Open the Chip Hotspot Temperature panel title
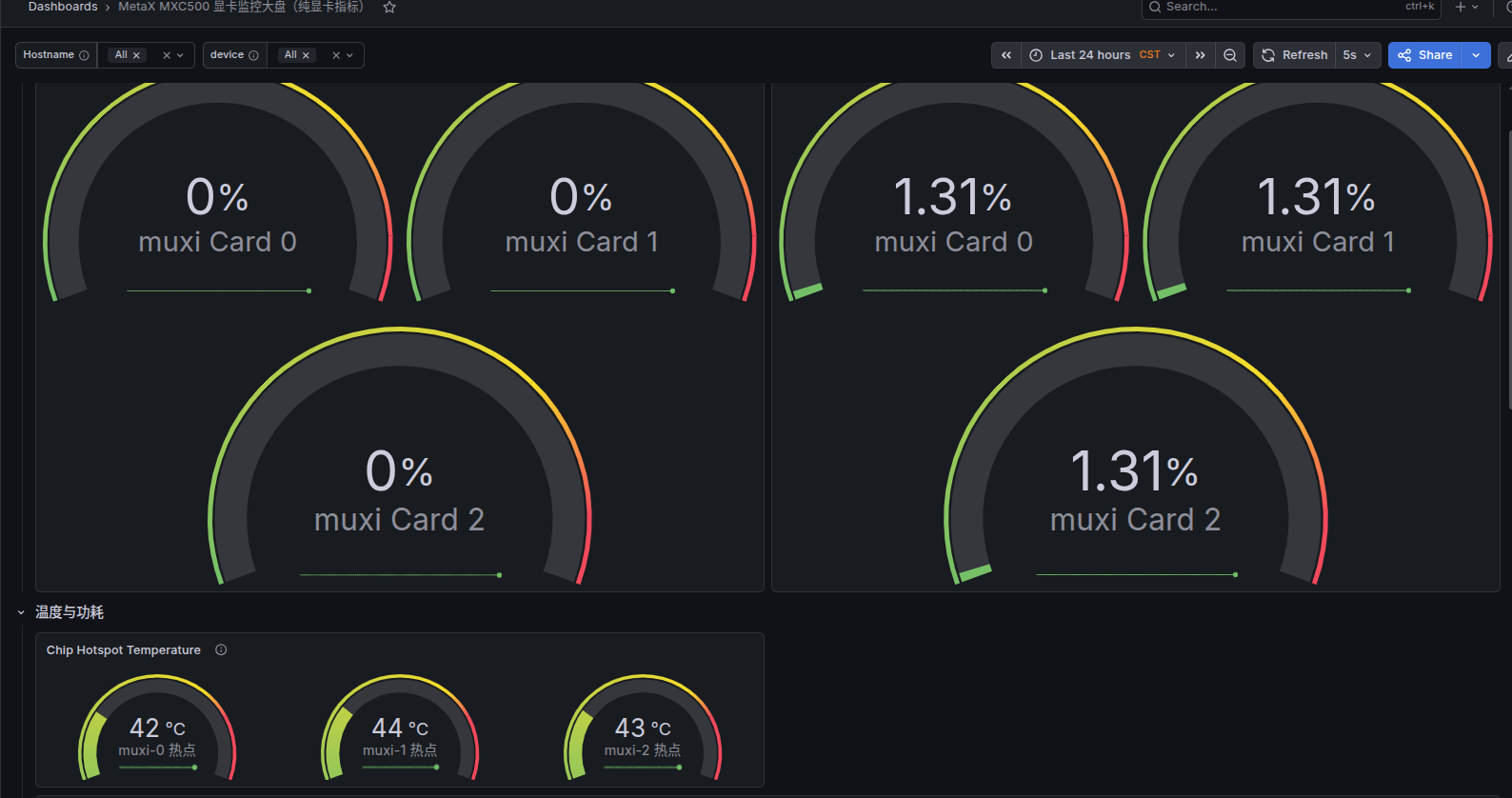 [x=124, y=650]
